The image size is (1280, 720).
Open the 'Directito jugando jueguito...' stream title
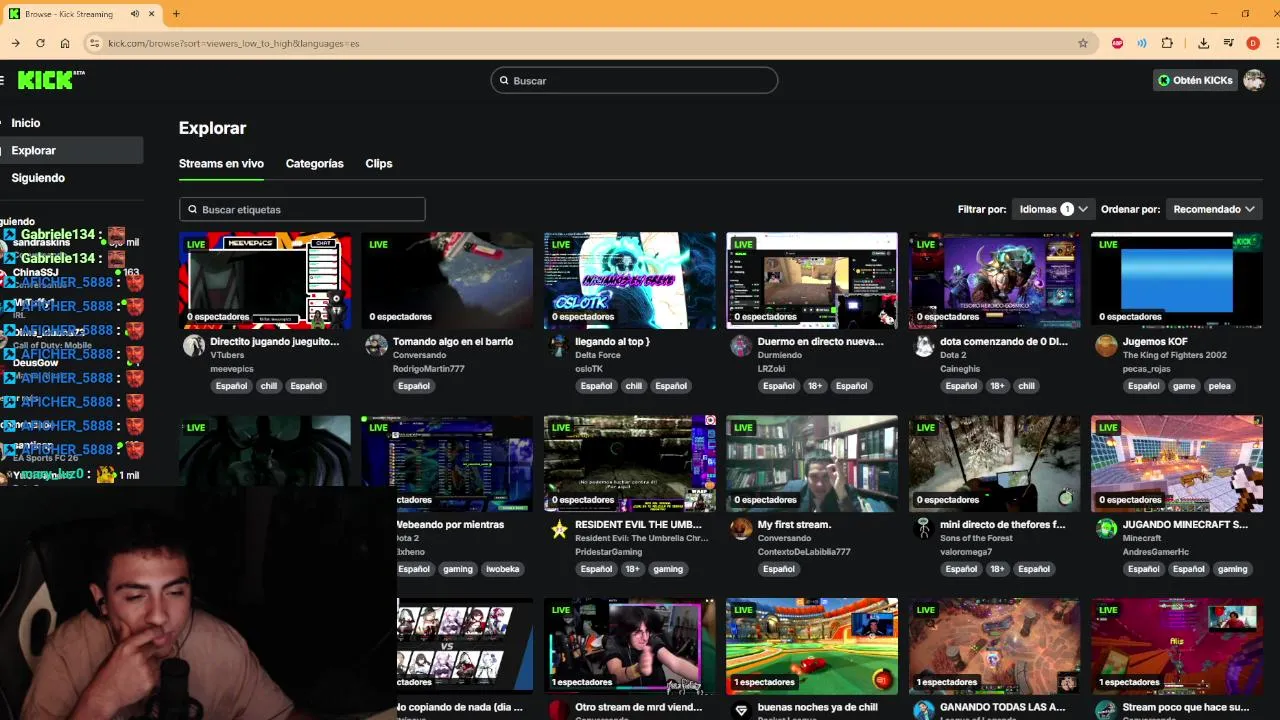click(275, 341)
